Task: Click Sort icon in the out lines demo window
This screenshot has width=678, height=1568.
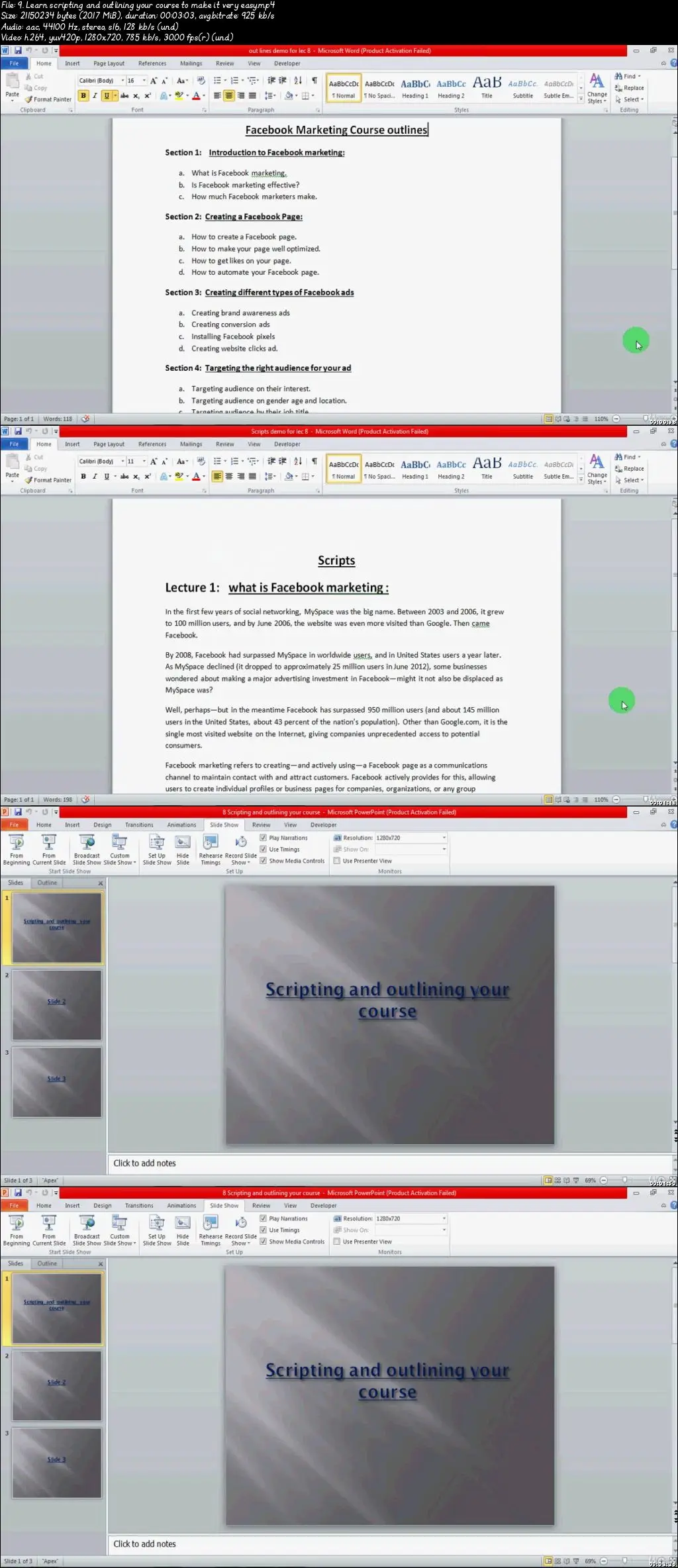Action: [x=298, y=80]
